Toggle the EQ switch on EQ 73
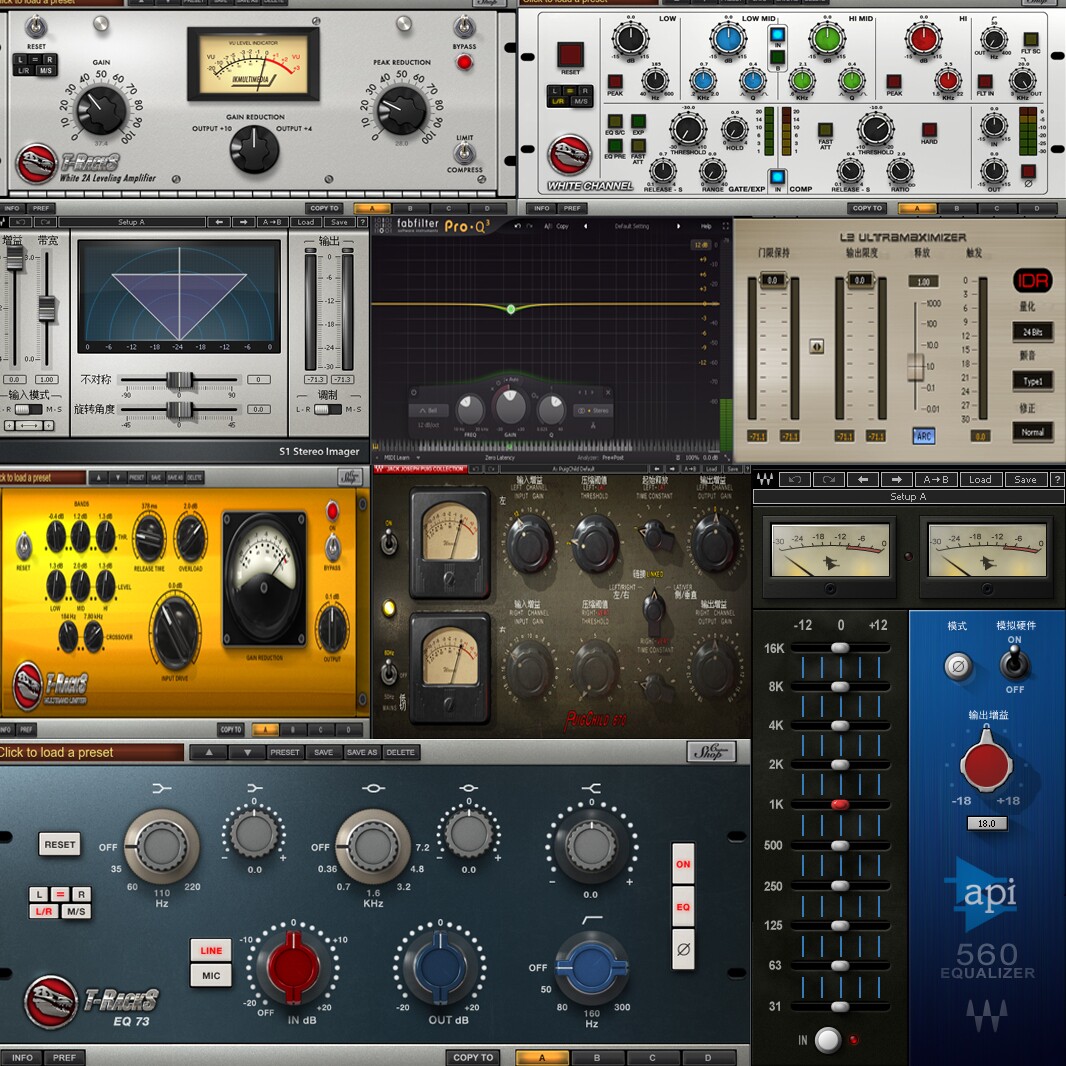The image size is (1066, 1066). coord(683,906)
